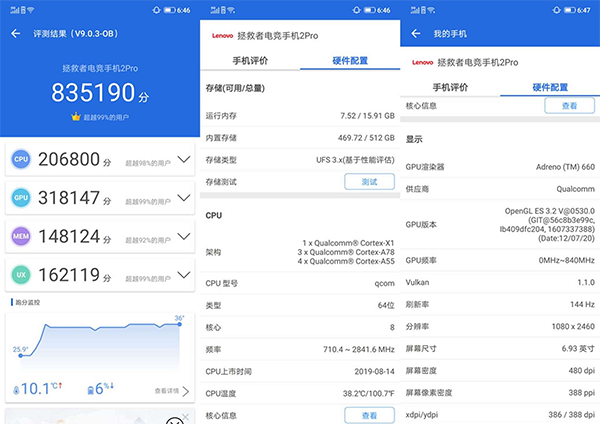
Task: Switch to 手机评价 tab in middle screen
Action: 250,60
